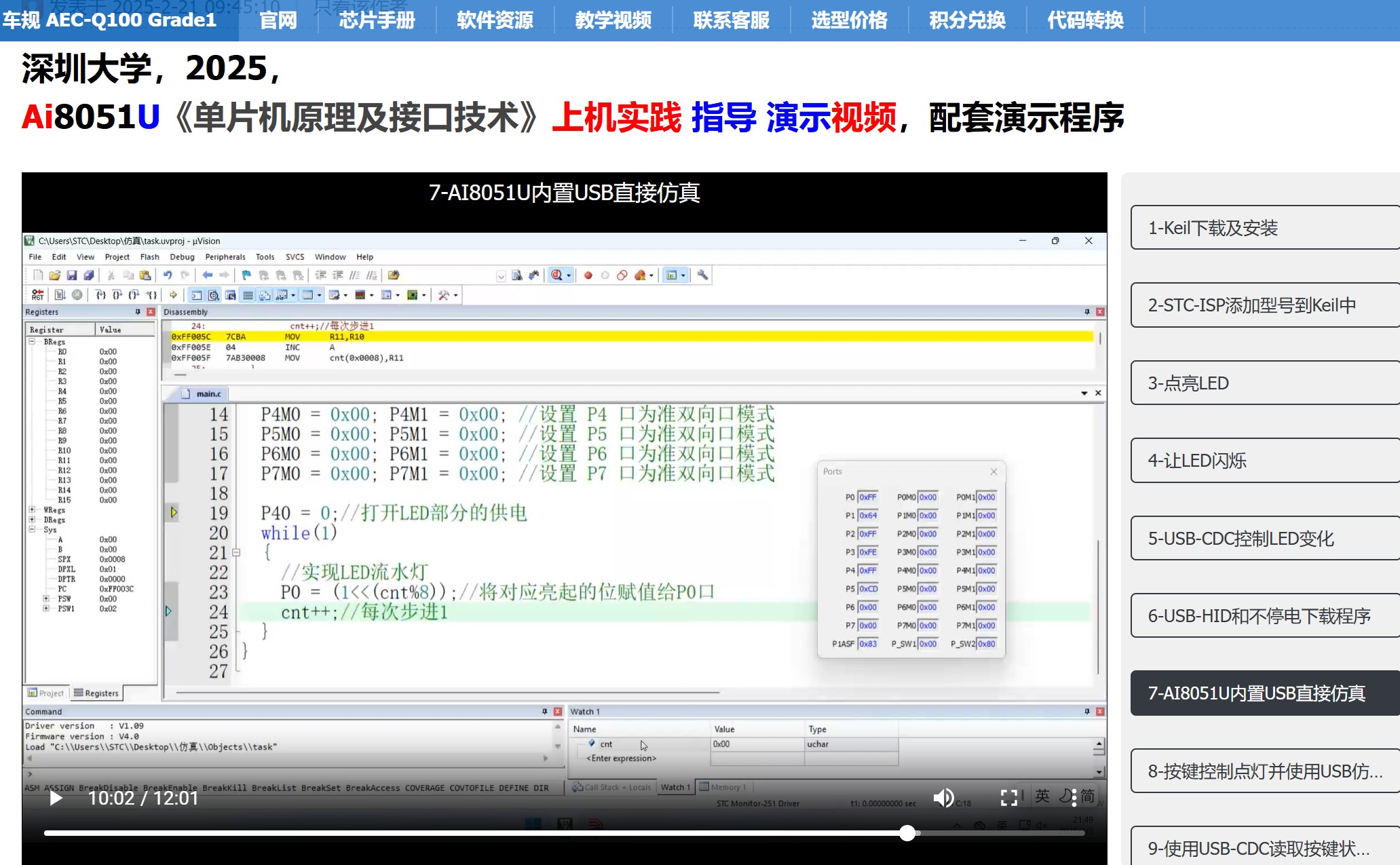1400x865 pixels.
Task: Click the editor horizontal scrollbar
Action: pos(448,693)
